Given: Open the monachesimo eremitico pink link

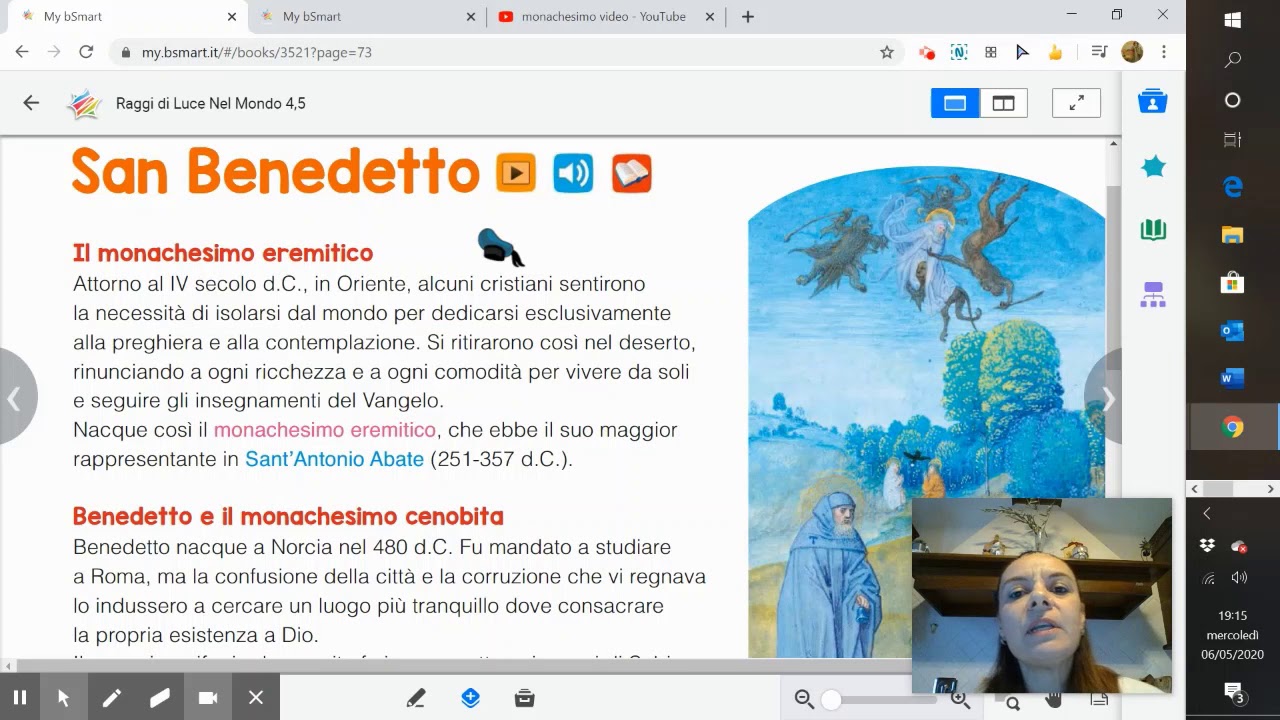Looking at the screenshot, I should (x=325, y=430).
